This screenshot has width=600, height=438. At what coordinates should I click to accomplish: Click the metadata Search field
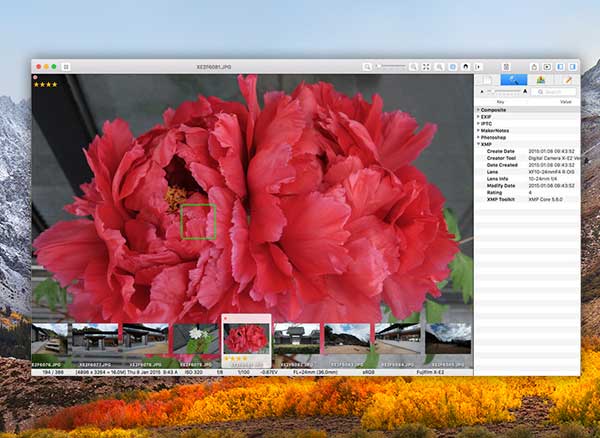pos(553,92)
